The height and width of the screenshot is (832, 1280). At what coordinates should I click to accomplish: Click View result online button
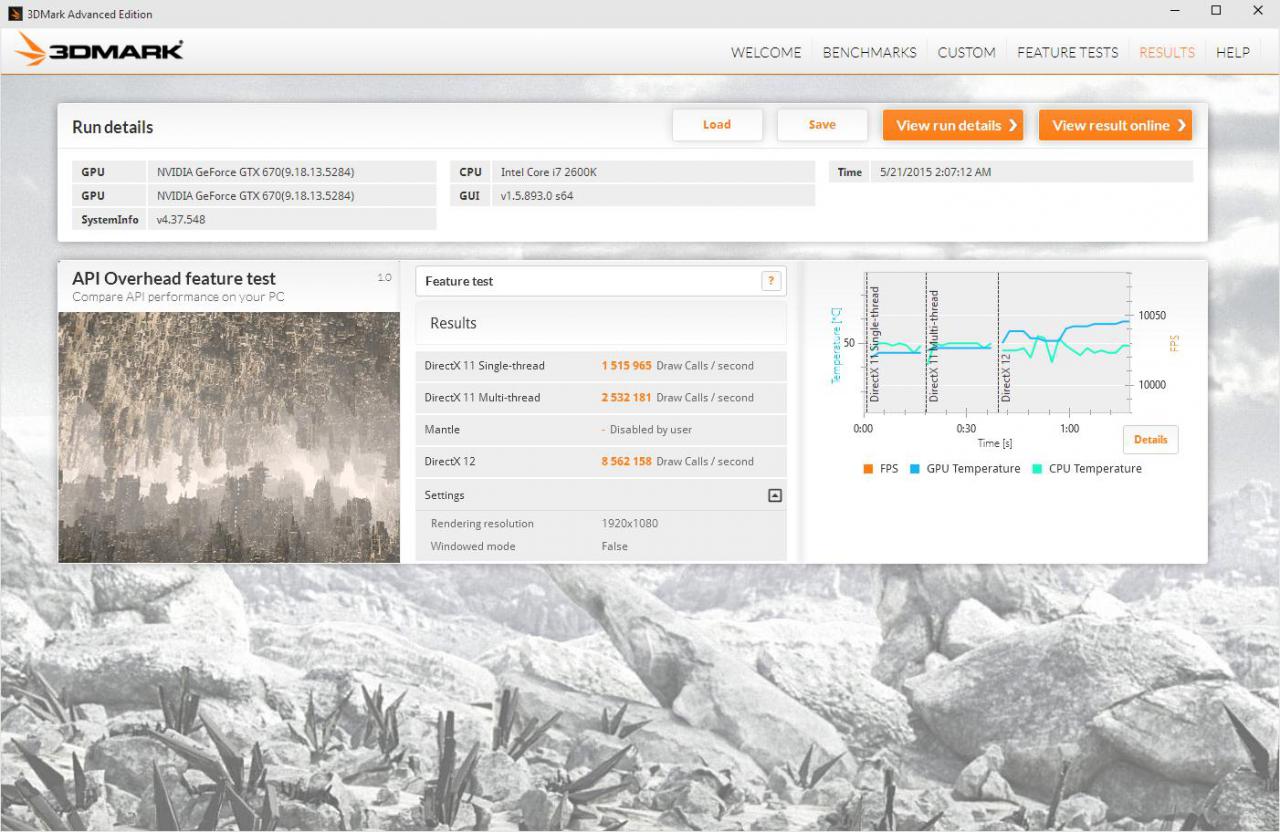coord(1115,125)
